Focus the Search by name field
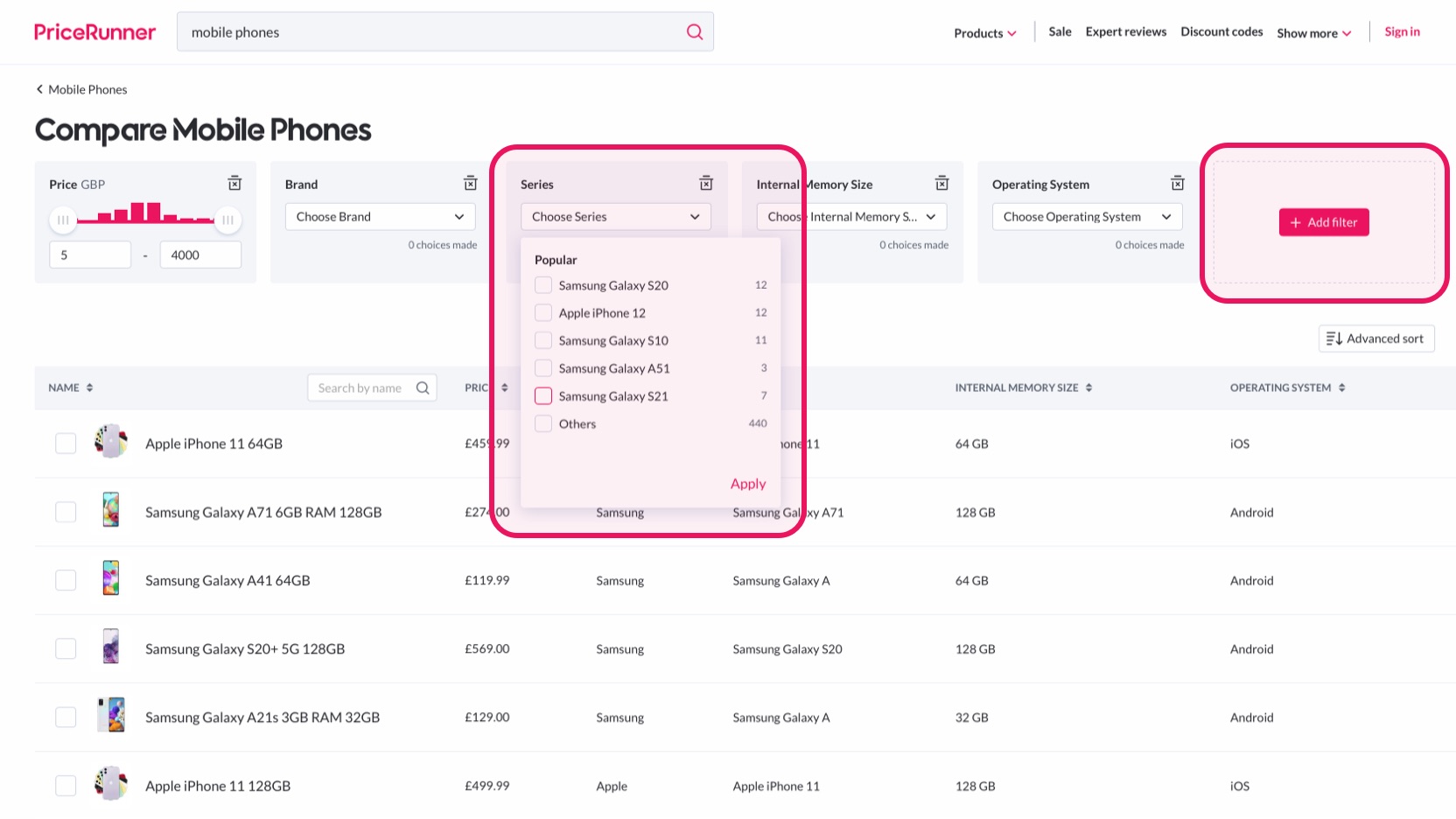Image resolution: width=1456 pixels, height=819 pixels. click(372, 388)
